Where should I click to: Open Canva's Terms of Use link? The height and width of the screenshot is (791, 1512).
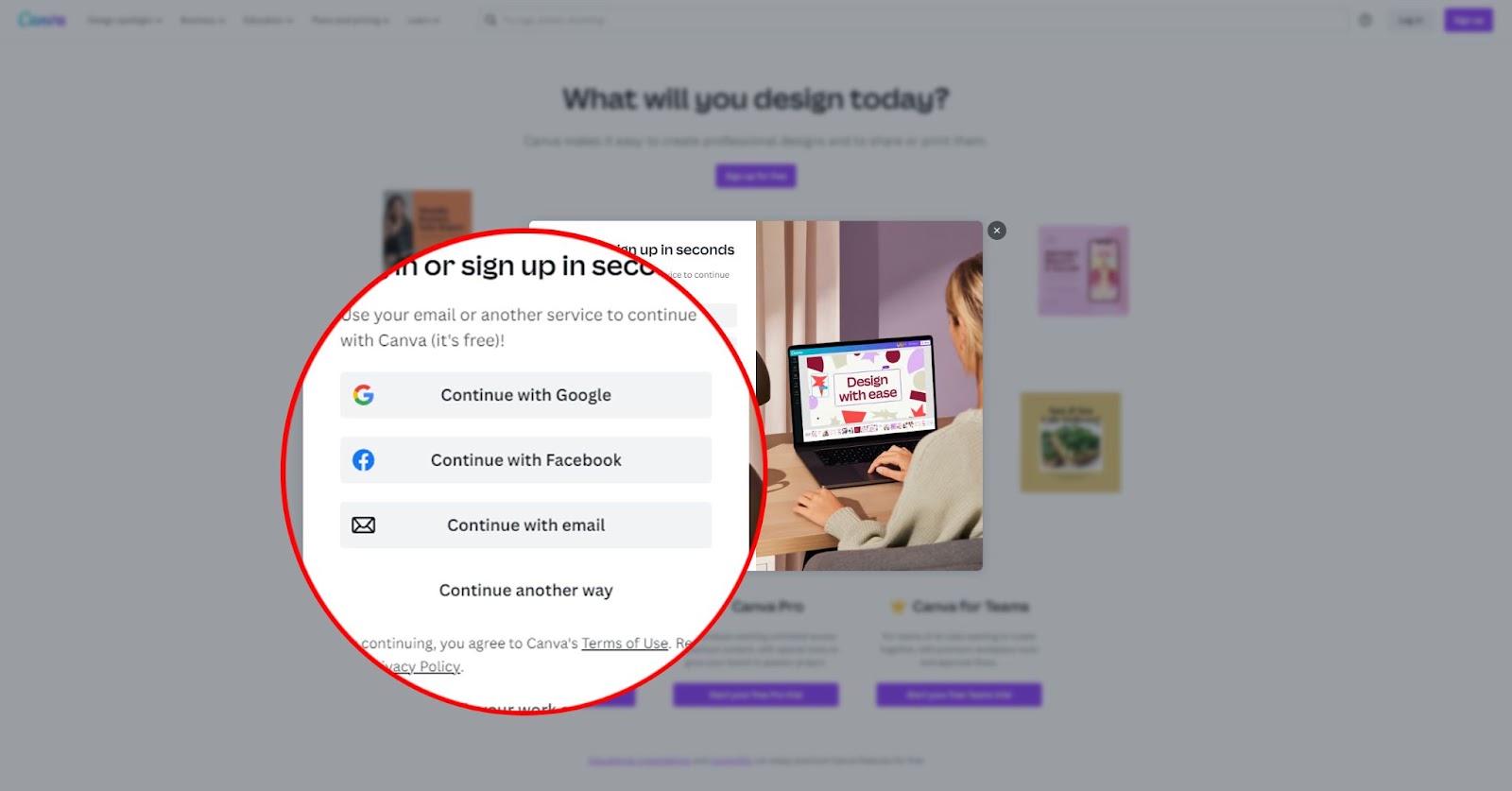(x=625, y=644)
